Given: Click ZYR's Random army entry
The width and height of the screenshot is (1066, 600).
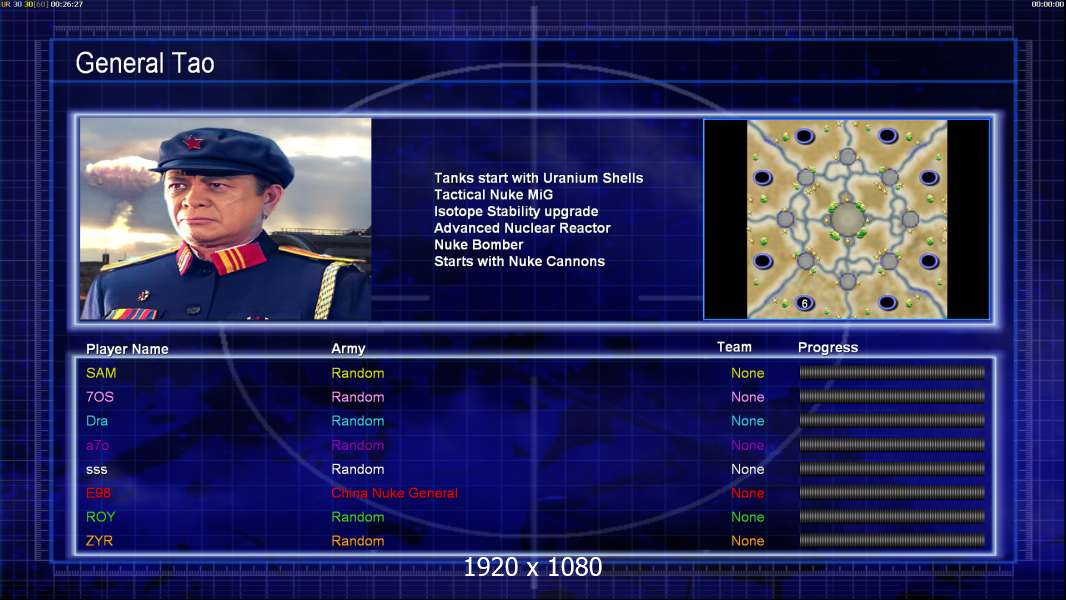Looking at the screenshot, I should 358,541.
